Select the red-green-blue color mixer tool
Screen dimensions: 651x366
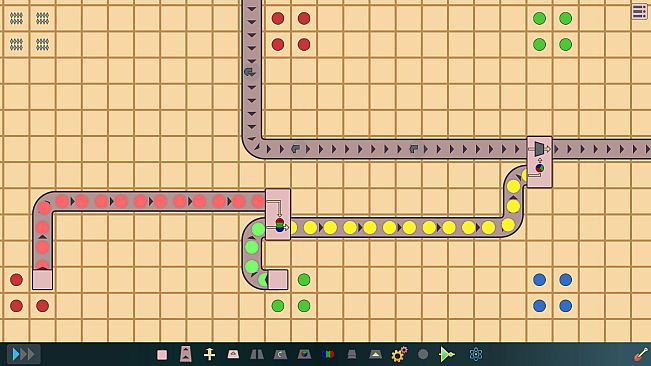point(328,354)
